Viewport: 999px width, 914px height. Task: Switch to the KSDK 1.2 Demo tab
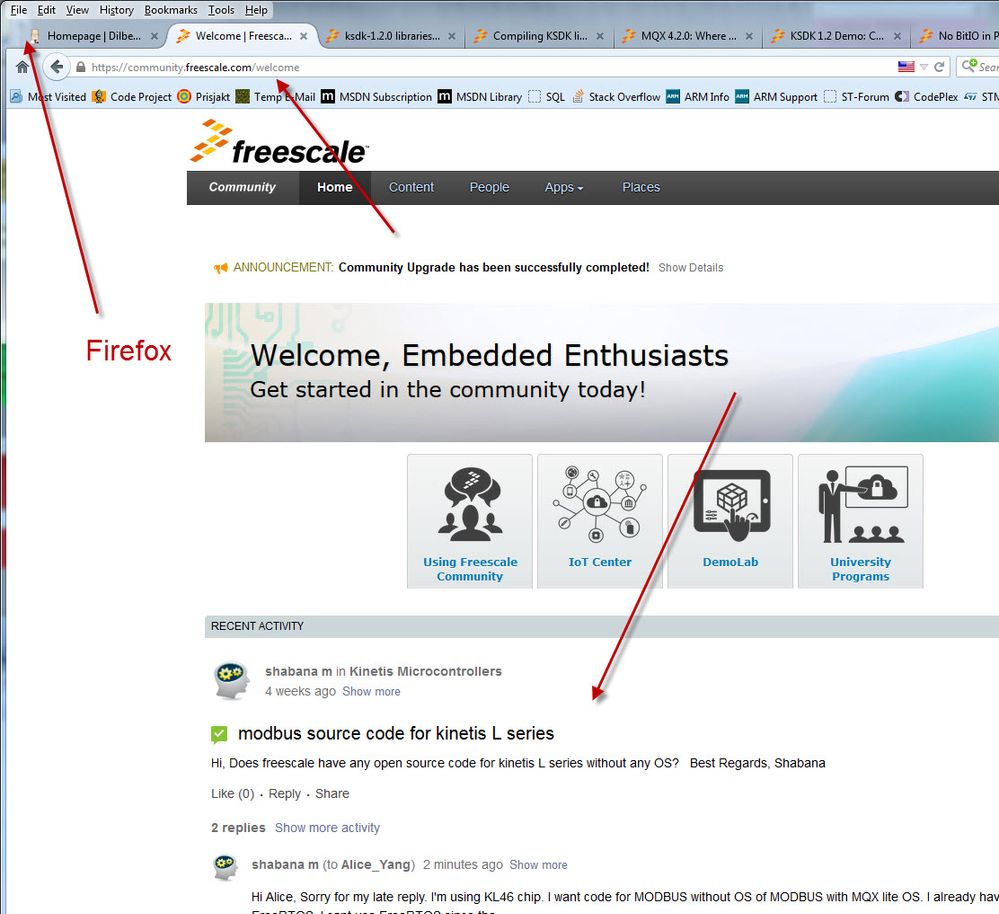[x=837, y=36]
